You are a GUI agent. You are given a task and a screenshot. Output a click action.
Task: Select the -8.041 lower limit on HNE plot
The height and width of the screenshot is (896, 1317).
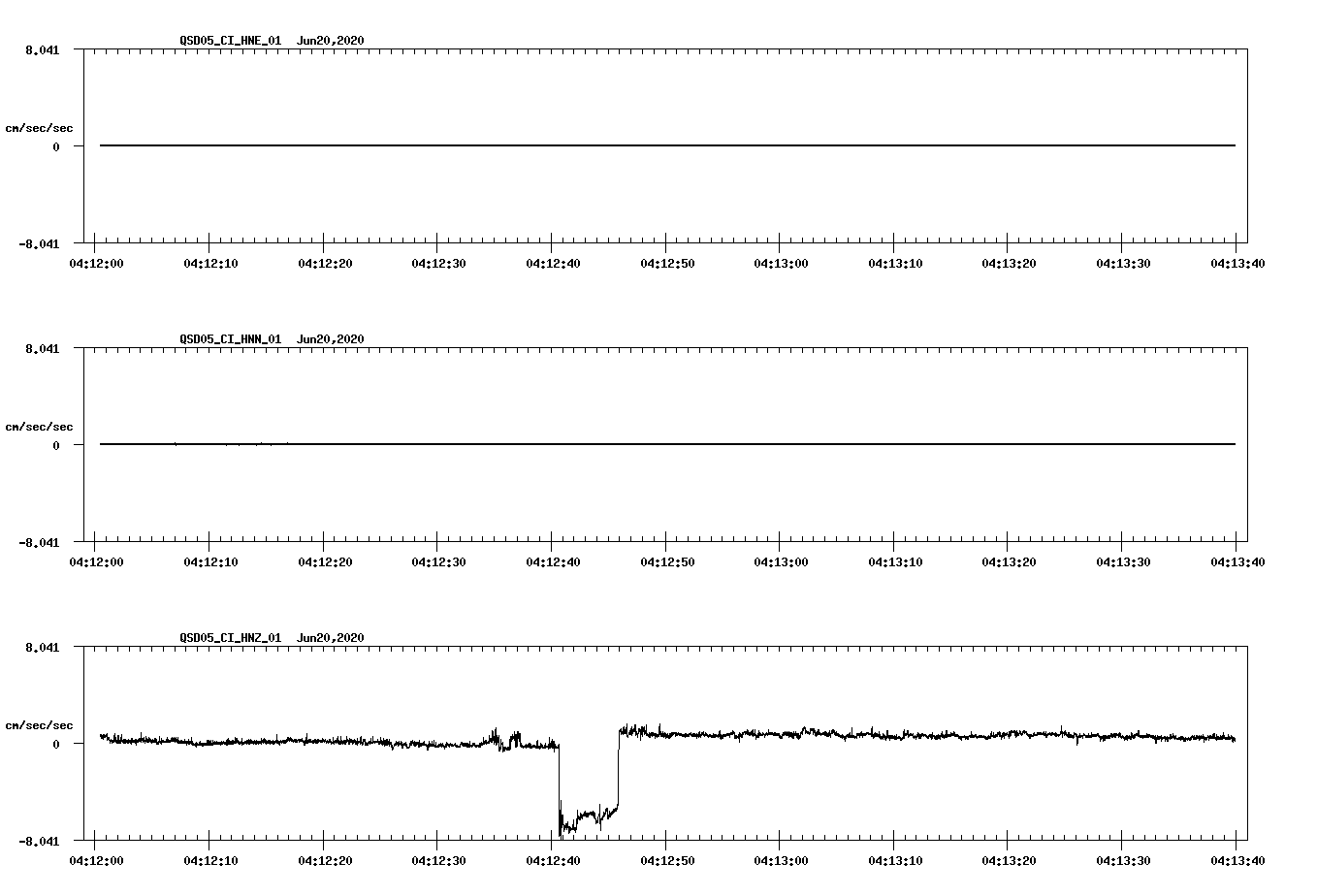(x=39, y=243)
